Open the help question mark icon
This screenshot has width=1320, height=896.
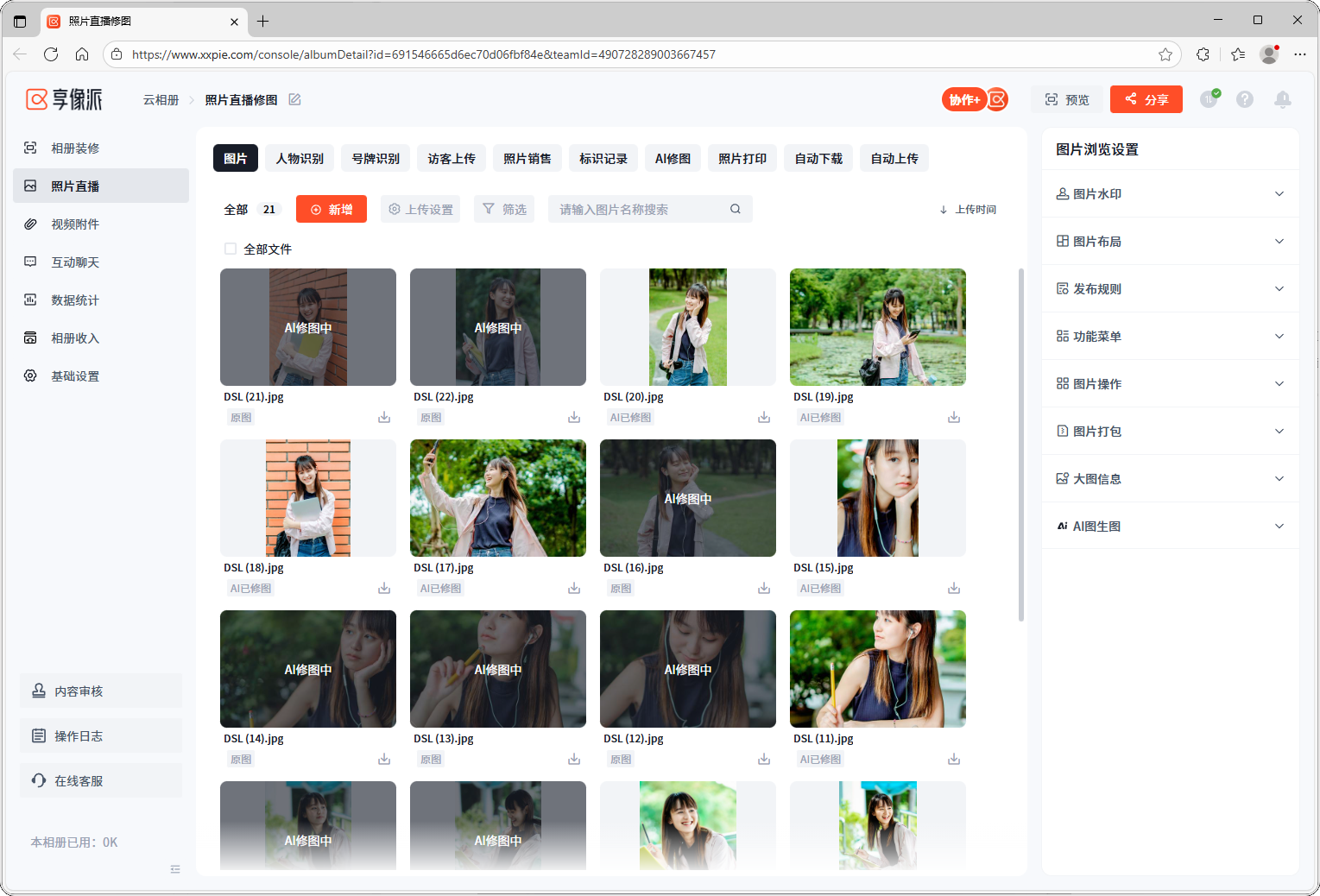[x=1245, y=100]
